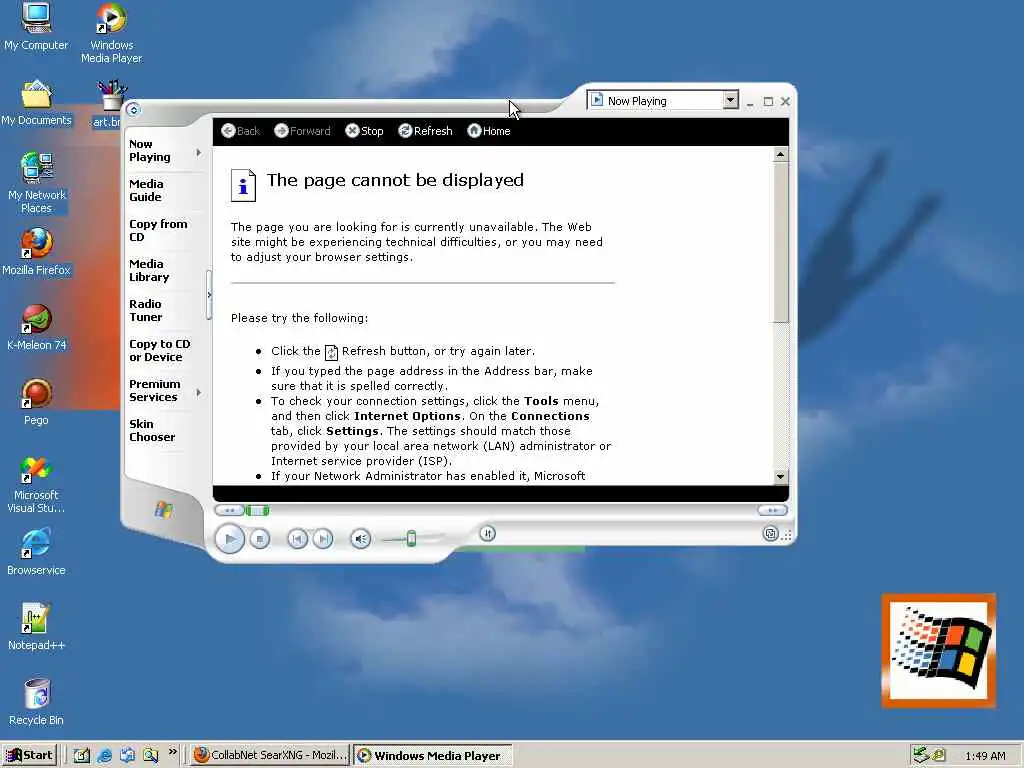Viewport: 1024px width, 768px height.
Task: Launch Internet Explorer from Quick Launch
Action: pyautogui.click(x=104, y=756)
